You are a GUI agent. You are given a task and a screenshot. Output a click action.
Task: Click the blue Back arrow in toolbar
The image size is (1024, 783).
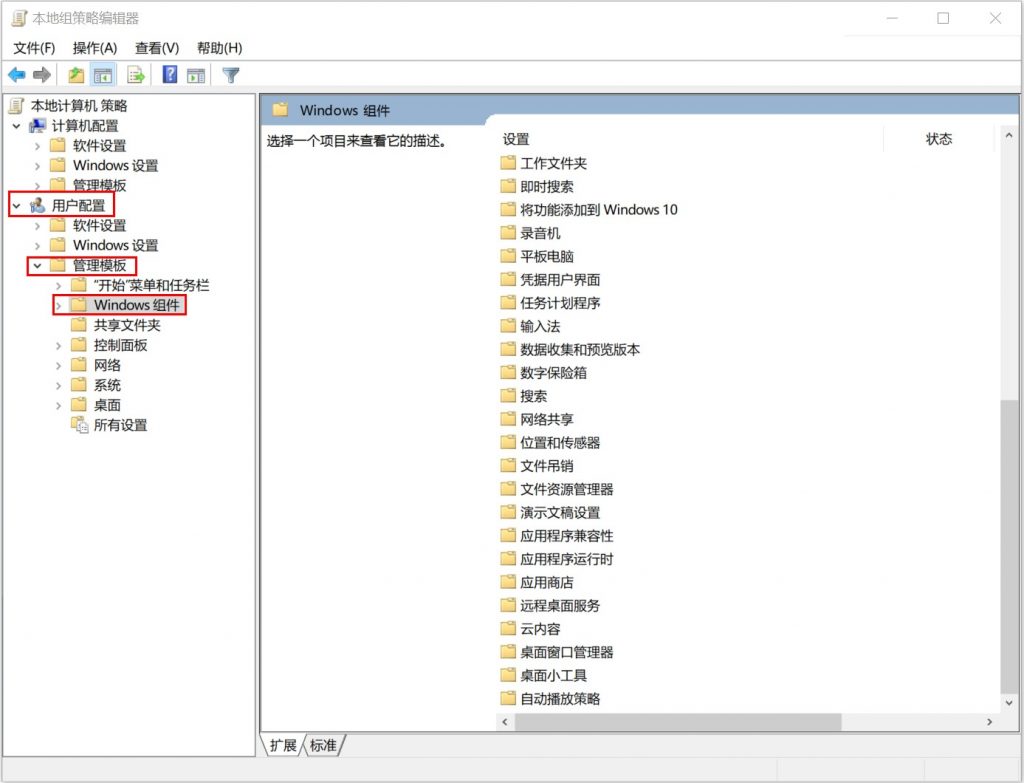coord(17,75)
